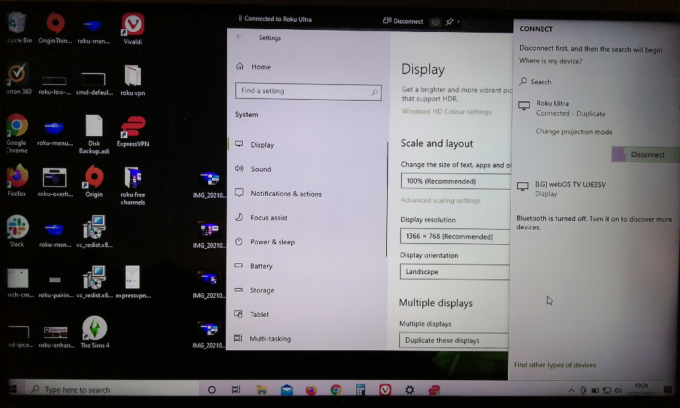680x408 pixels.
Task: Open the roku vpn desktop file
Action: [133, 80]
